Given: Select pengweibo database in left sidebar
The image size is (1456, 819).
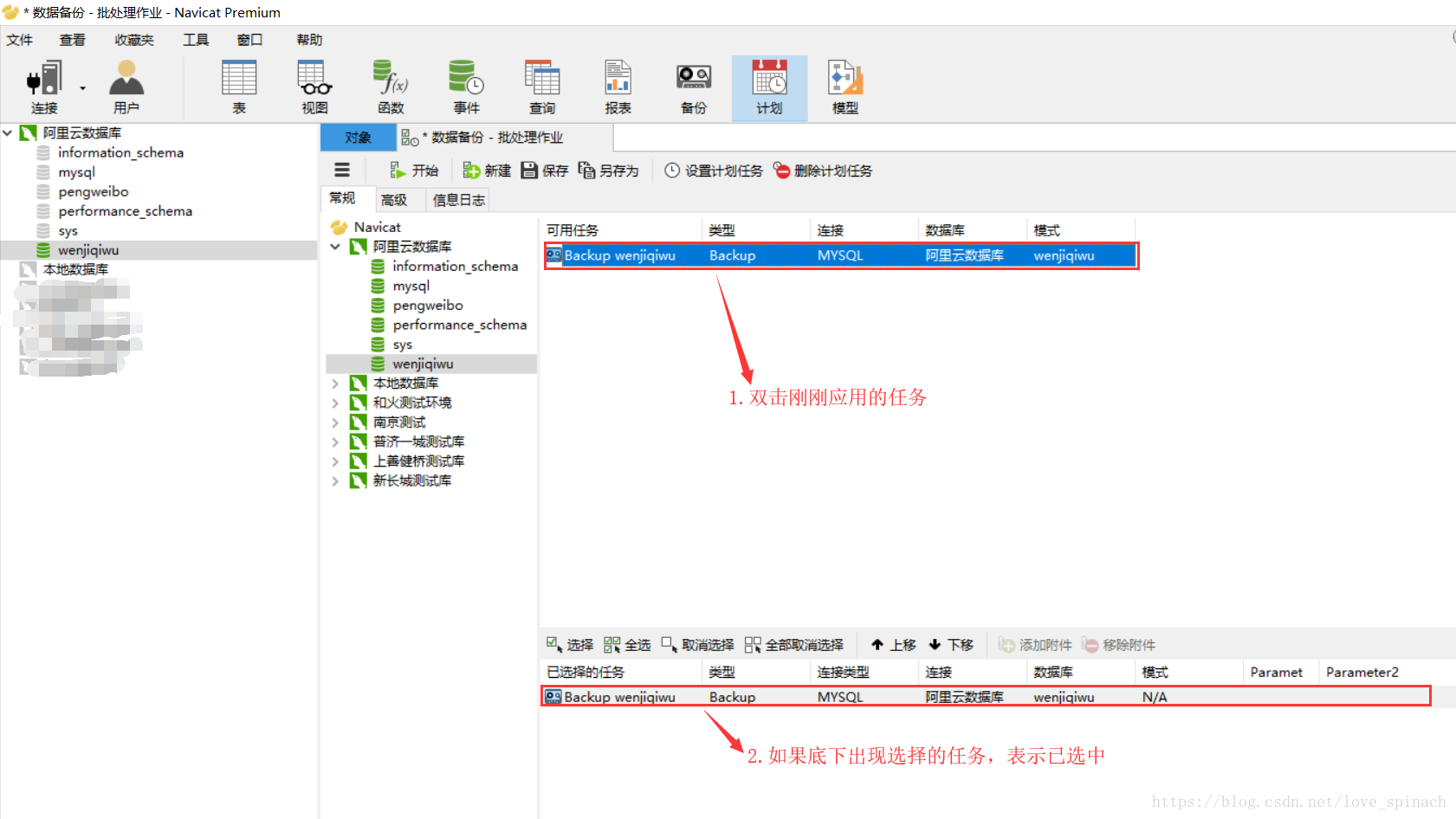Looking at the screenshot, I should coord(93,191).
